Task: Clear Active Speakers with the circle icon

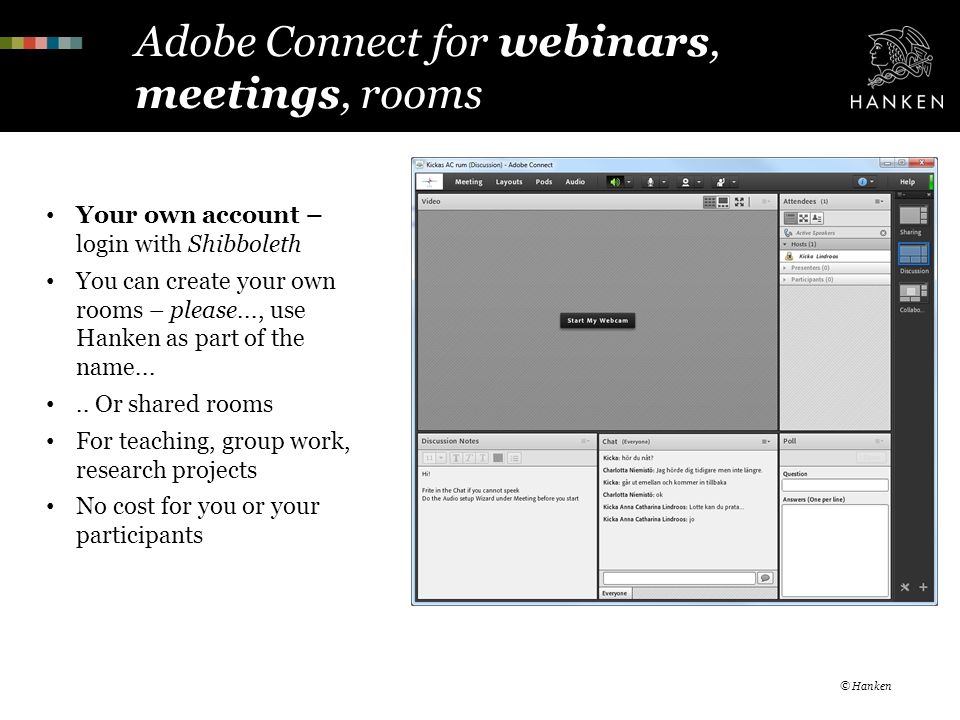Action: point(883,233)
